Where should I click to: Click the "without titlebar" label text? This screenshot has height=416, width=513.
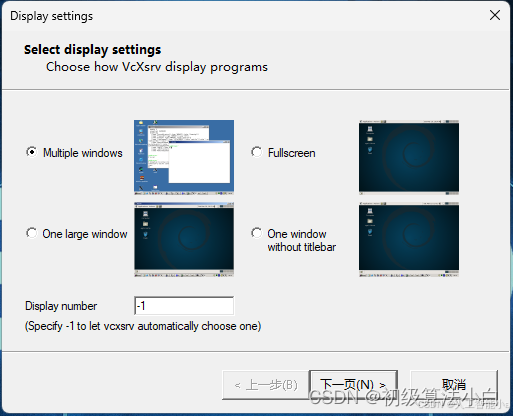click(301, 247)
